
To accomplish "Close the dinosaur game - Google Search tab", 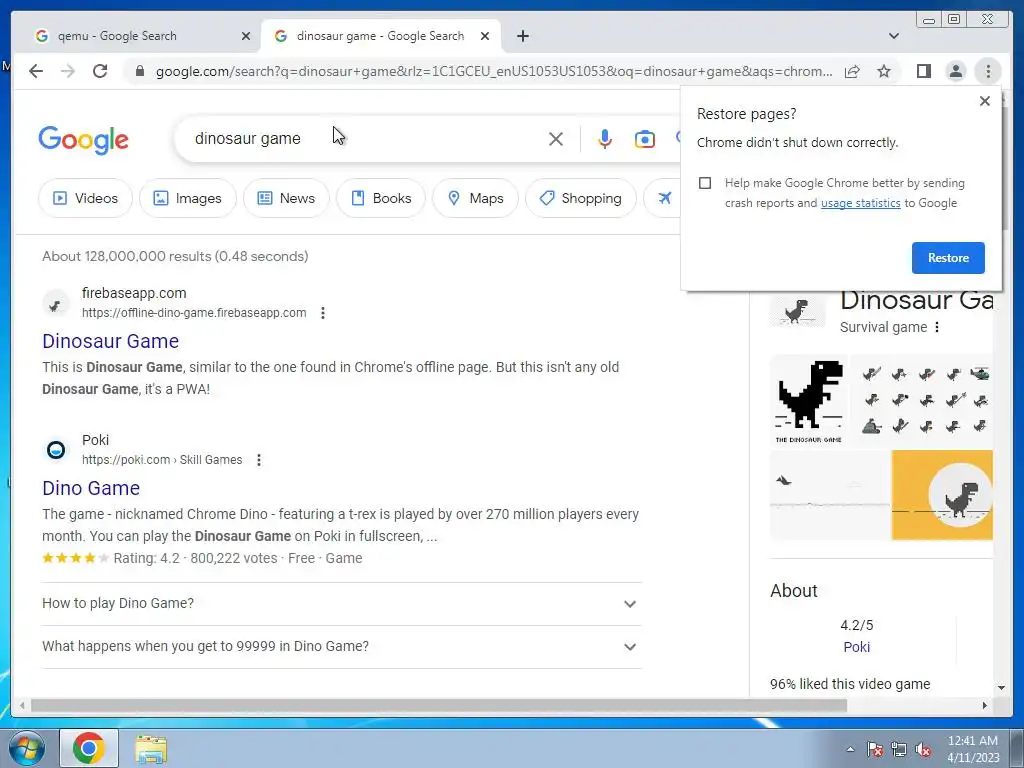I will tap(485, 36).
